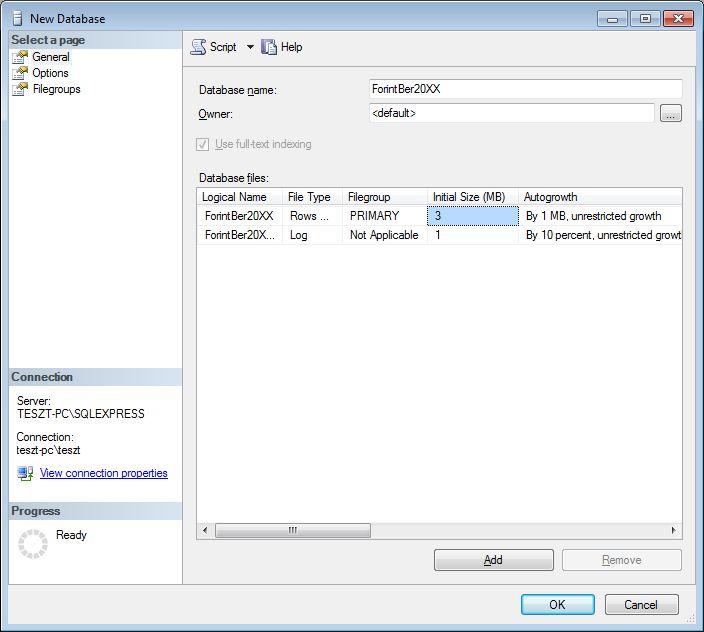Select the PRIMARY filegroup cell
Image resolution: width=704 pixels, height=632 pixels.
(x=384, y=216)
